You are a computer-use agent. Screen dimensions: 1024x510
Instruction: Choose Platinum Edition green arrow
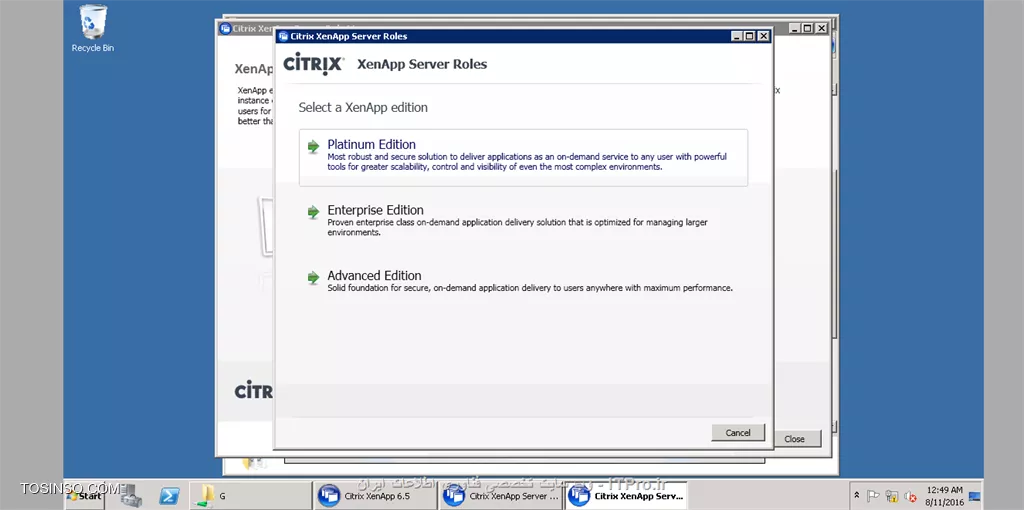(x=313, y=146)
